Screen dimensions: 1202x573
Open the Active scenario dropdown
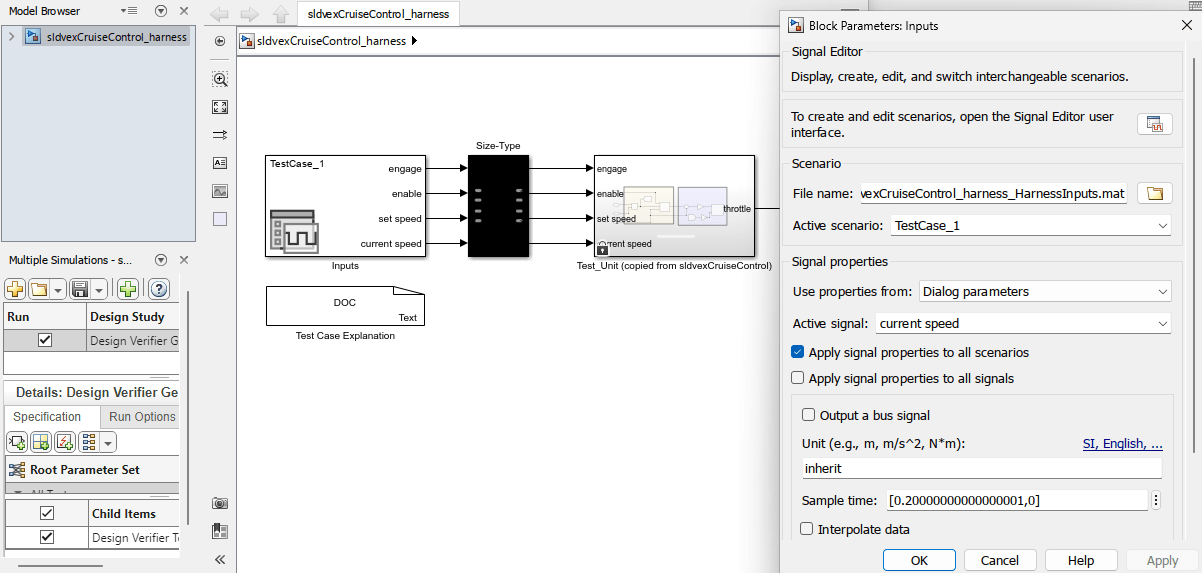(1031, 226)
